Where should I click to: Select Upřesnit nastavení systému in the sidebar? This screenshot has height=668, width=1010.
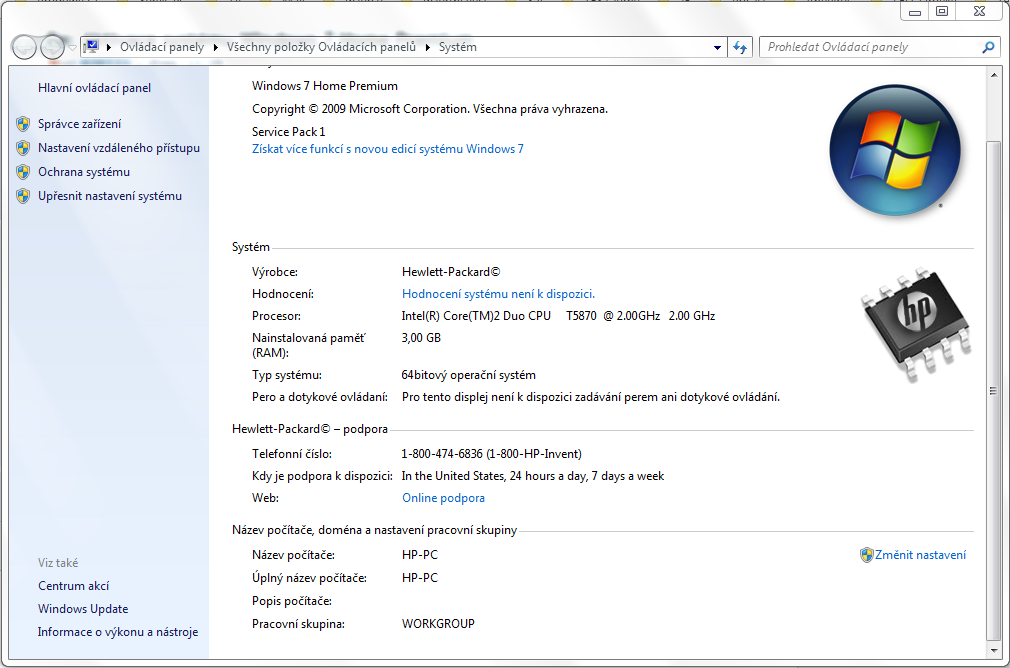[110, 196]
